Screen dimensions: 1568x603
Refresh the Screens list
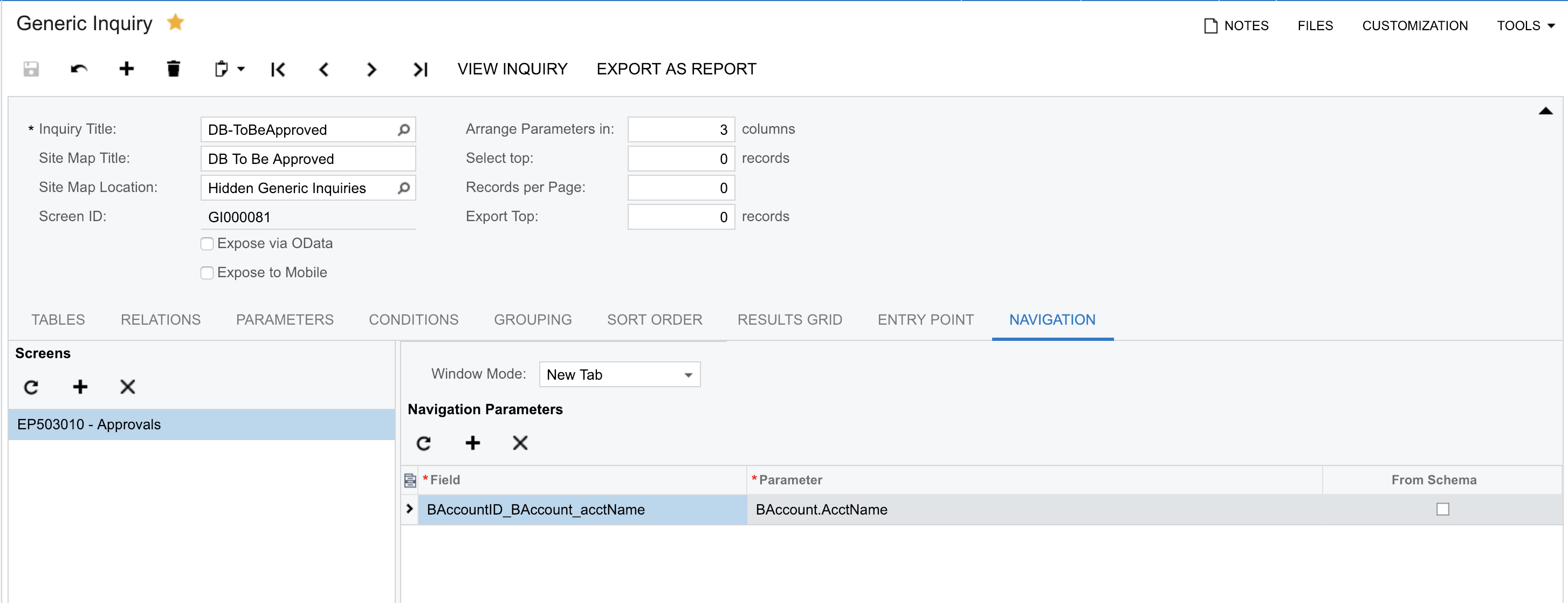tap(31, 387)
